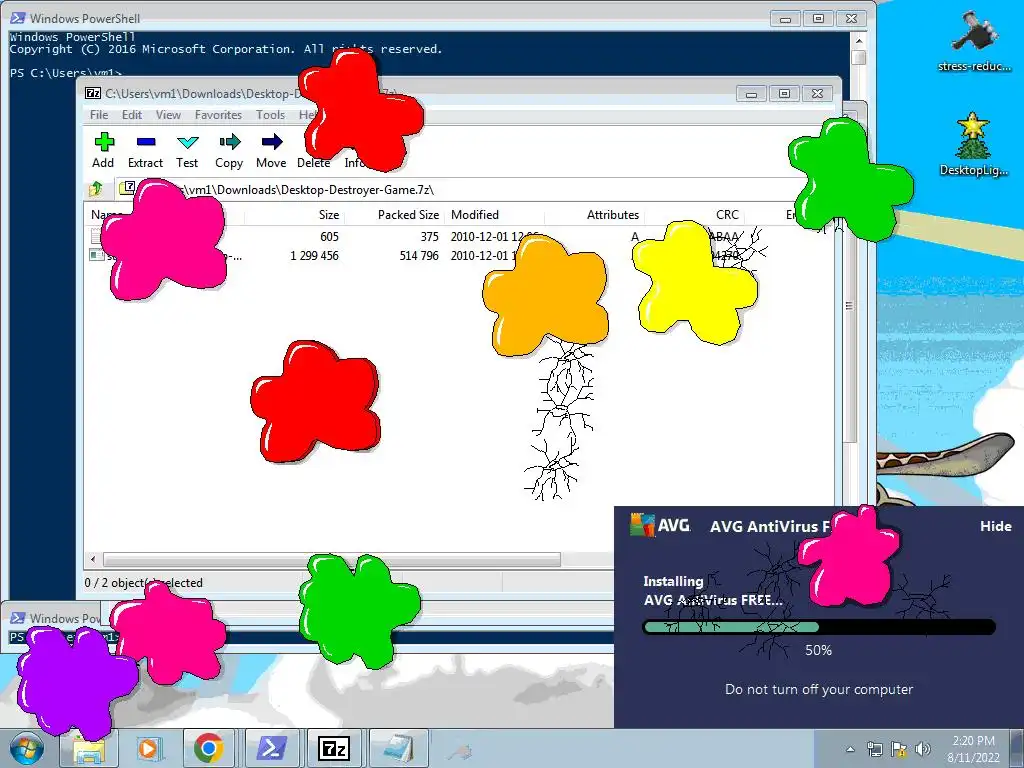The width and height of the screenshot is (1024, 768).
Task: Sort by CRC column header
Action: tap(694, 215)
